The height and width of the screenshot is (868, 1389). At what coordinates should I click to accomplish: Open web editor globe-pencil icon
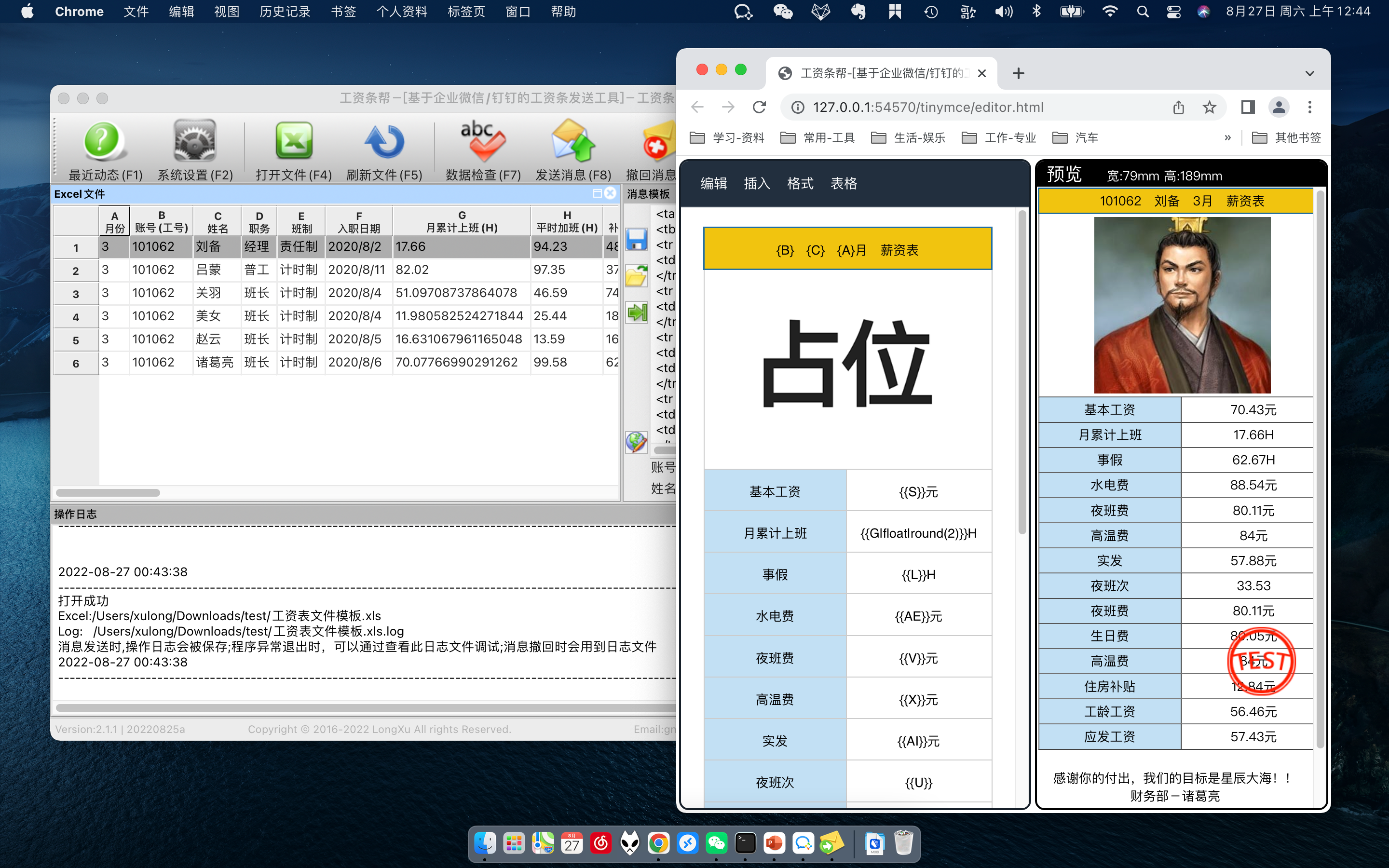[637, 442]
